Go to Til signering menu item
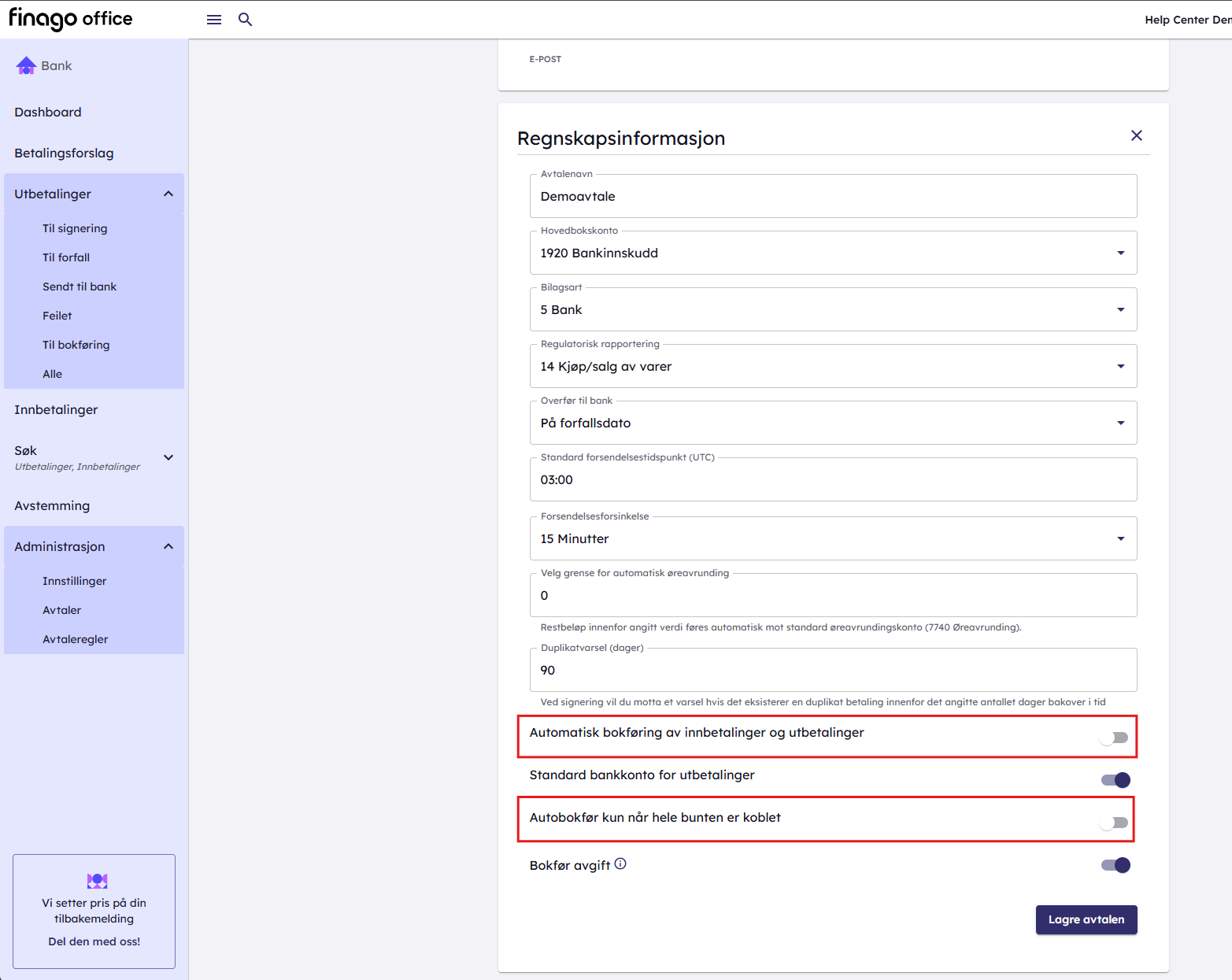The image size is (1232, 980). (75, 228)
